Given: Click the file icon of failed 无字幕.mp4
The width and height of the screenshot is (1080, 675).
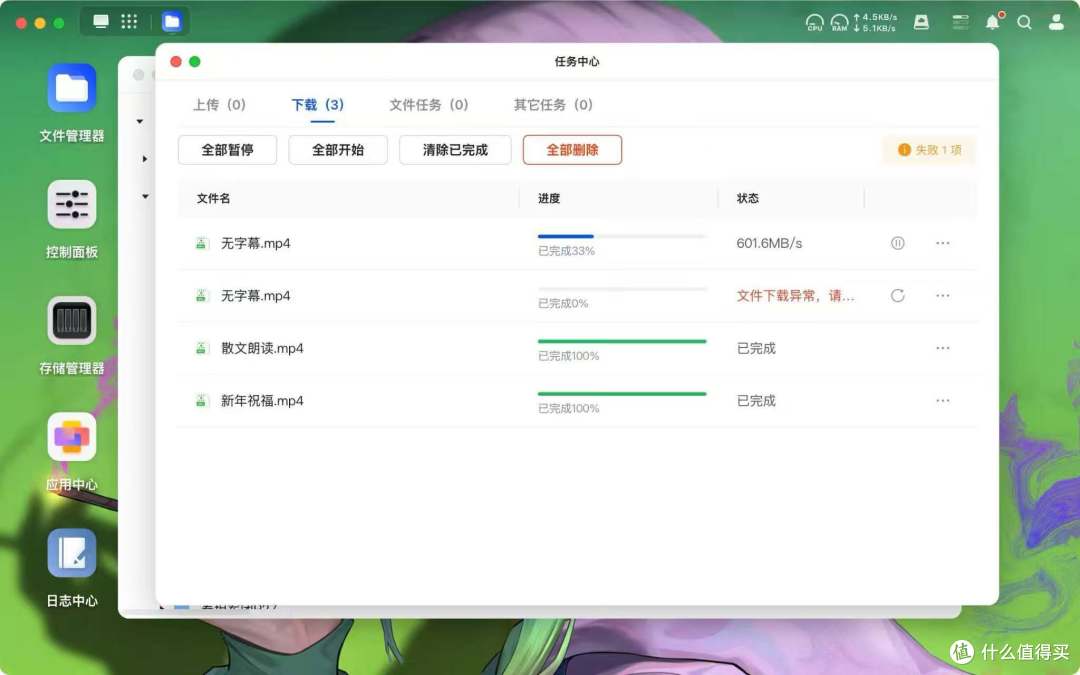Looking at the screenshot, I should tap(201, 295).
